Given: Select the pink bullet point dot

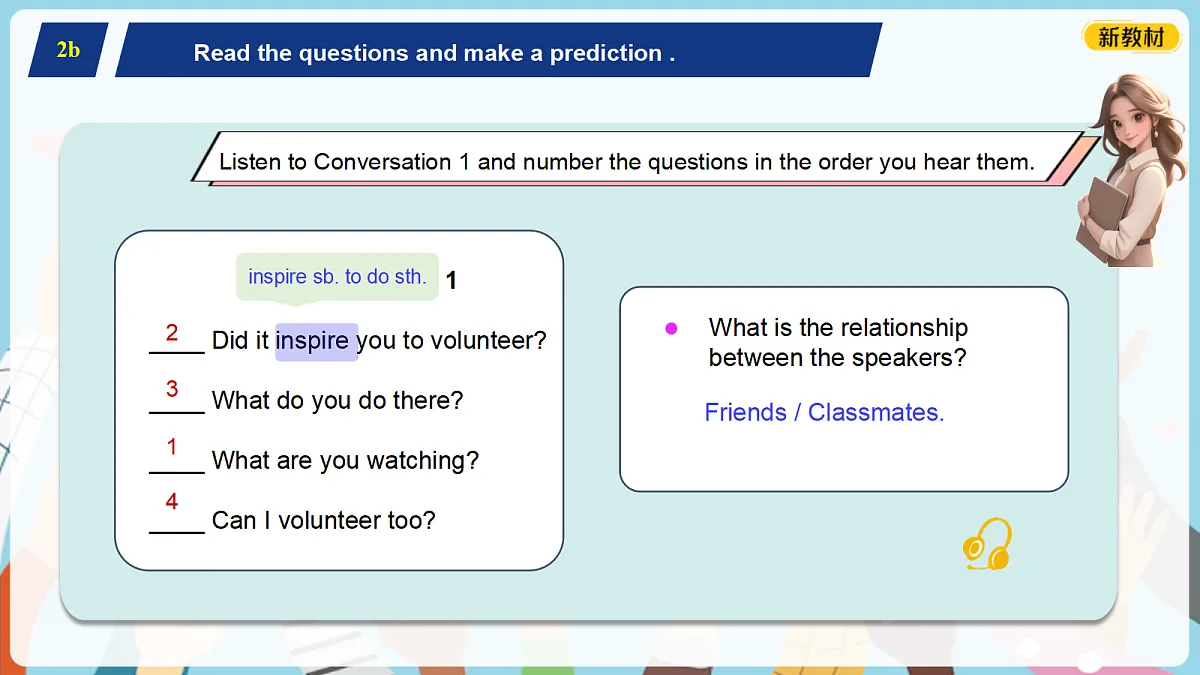Looking at the screenshot, I should click(x=672, y=328).
